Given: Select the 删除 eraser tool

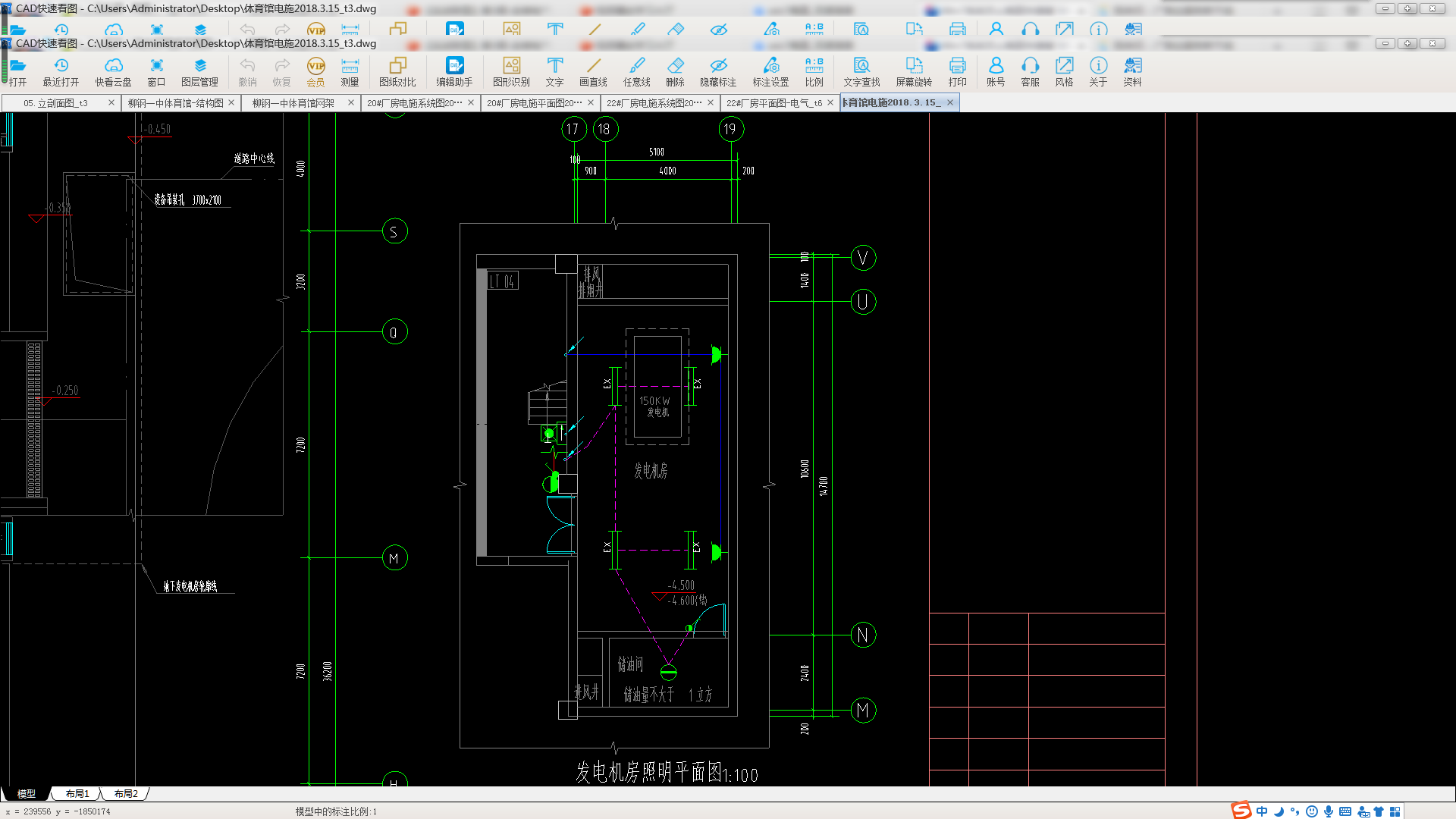Looking at the screenshot, I should pos(675,72).
